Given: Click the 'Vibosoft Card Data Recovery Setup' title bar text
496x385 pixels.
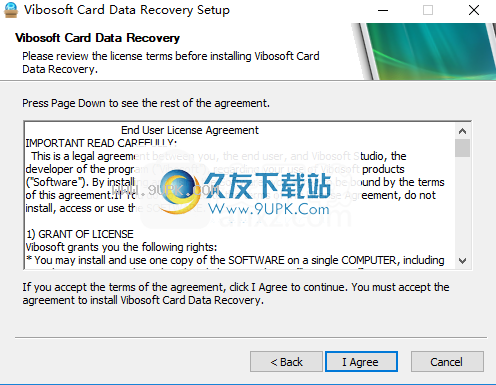Looking at the screenshot, I should (x=127, y=10).
